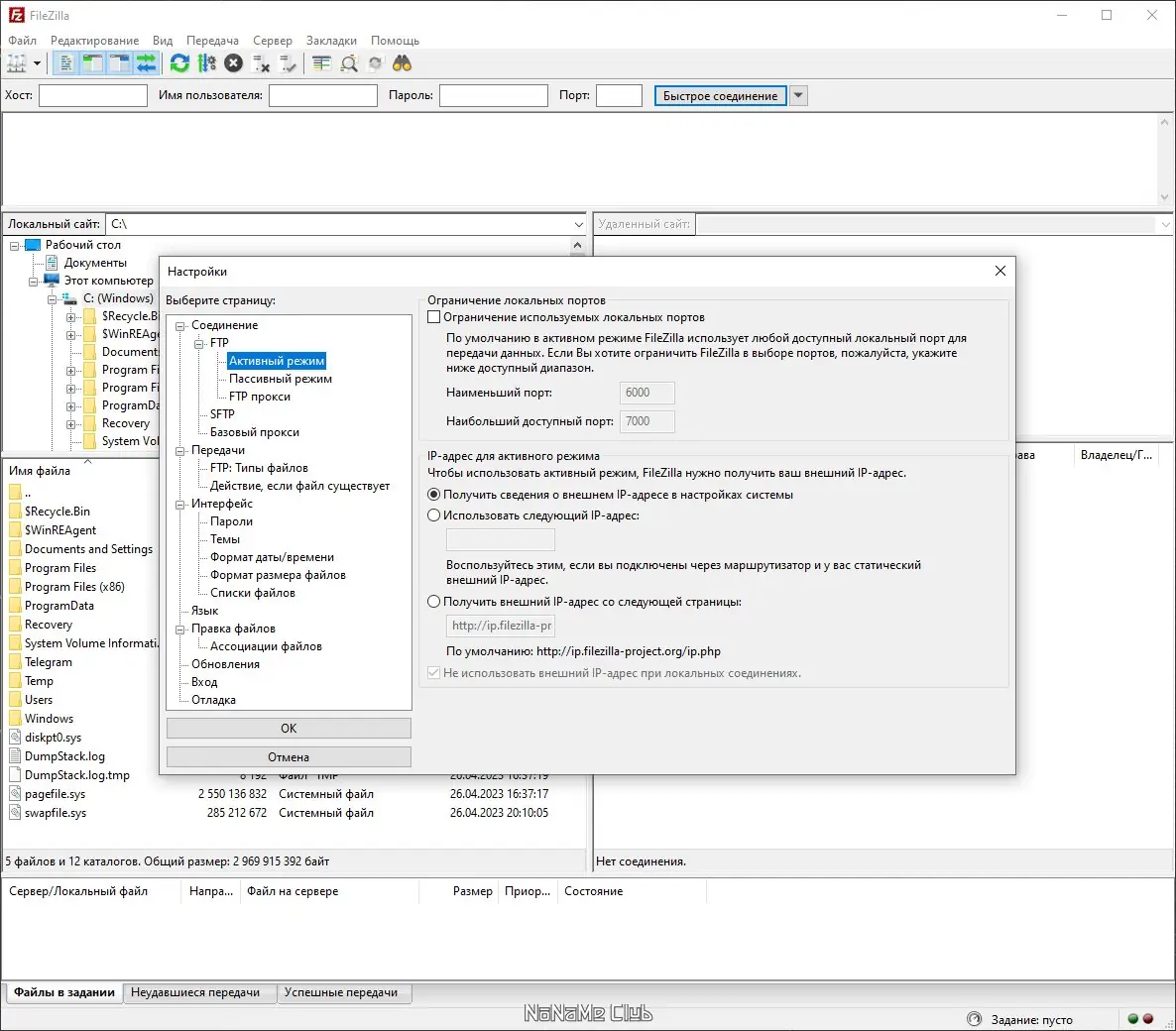Image resolution: width=1176 pixels, height=1031 pixels.
Task: Toggle message log display icon
Action: [64, 63]
